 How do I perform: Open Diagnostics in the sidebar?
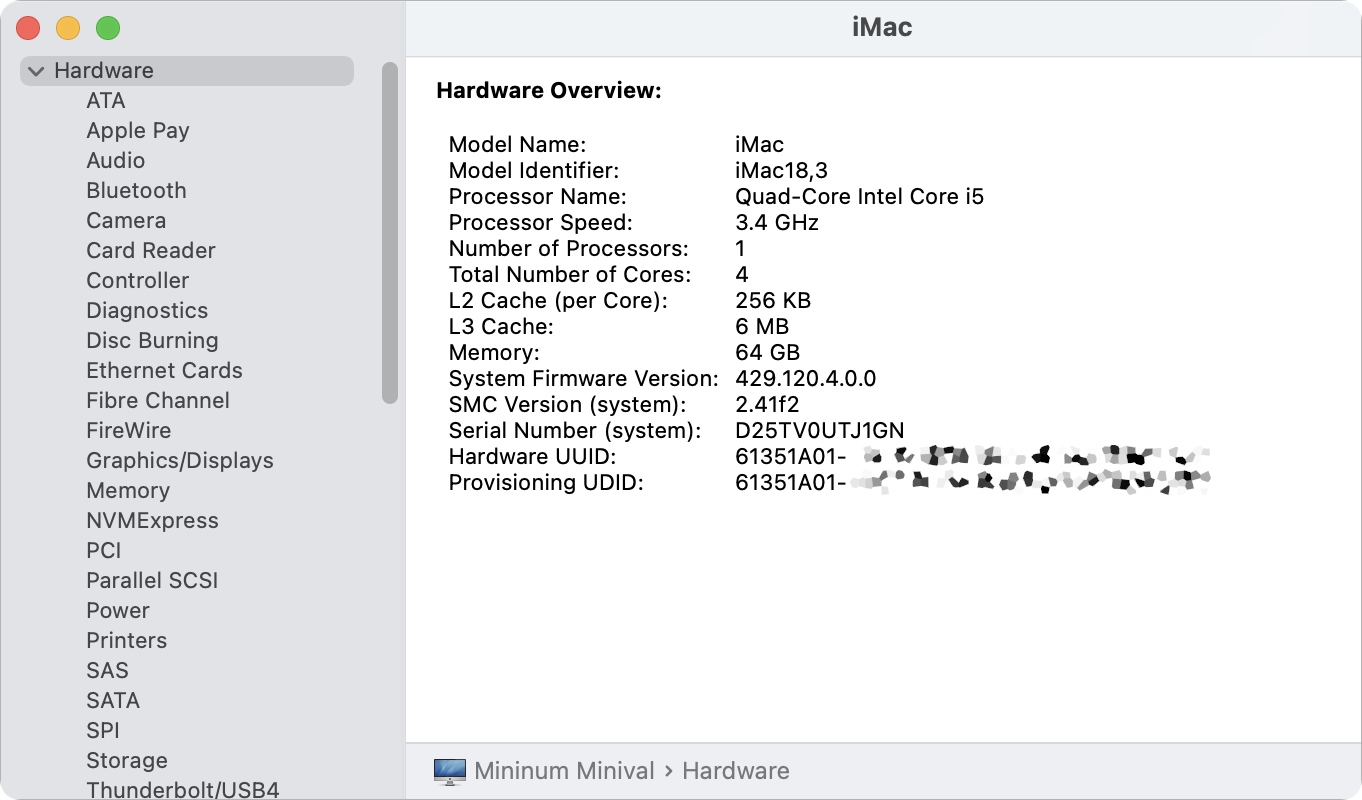pyautogui.click(x=147, y=311)
